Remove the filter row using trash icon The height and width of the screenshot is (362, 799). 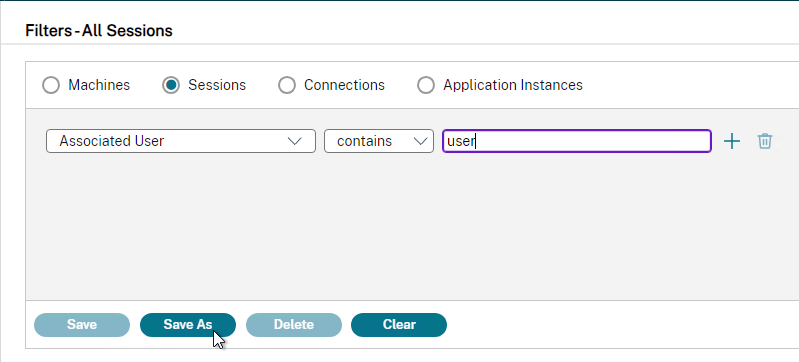pos(764,141)
